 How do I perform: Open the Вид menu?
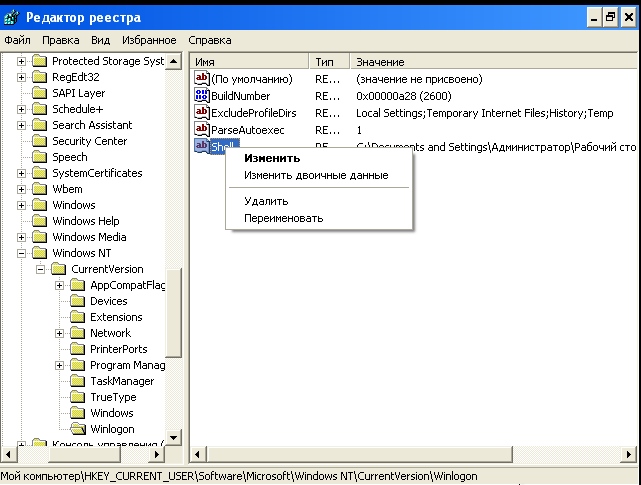(x=100, y=40)
